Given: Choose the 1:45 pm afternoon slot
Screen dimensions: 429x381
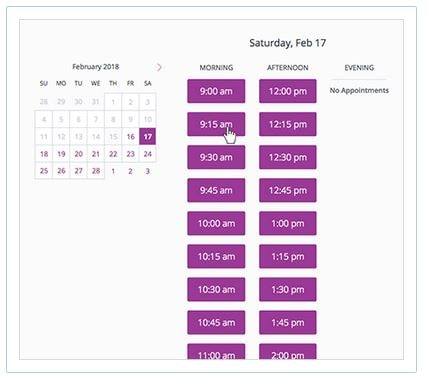Looking at the screenshot, I should [288, 323].
